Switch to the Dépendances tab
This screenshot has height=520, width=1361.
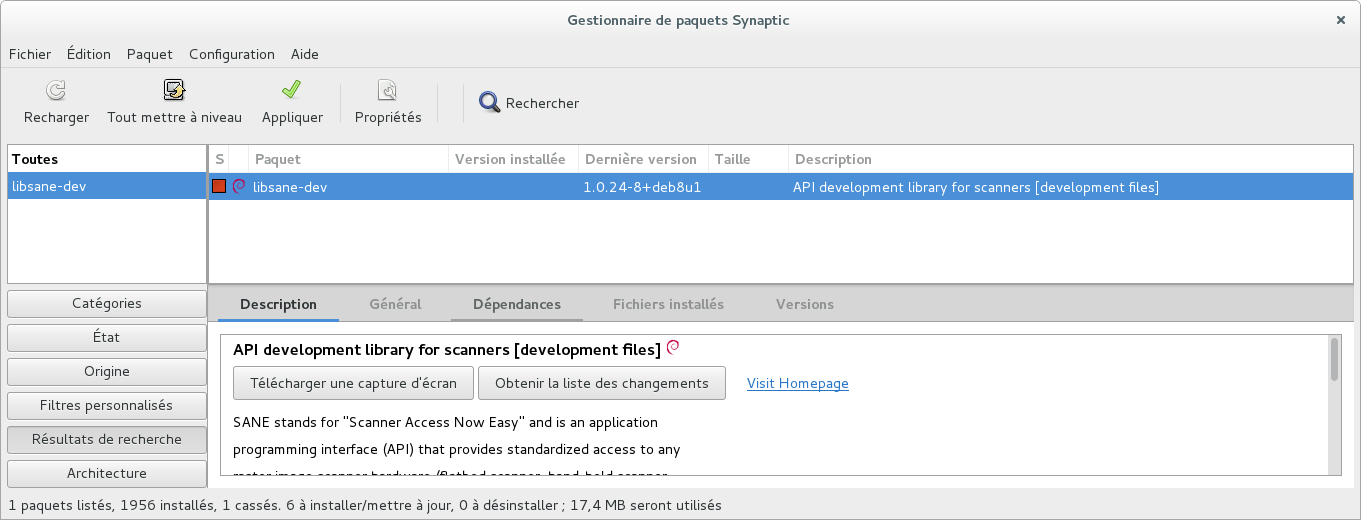pyautogui.click(x=517, y=304)
